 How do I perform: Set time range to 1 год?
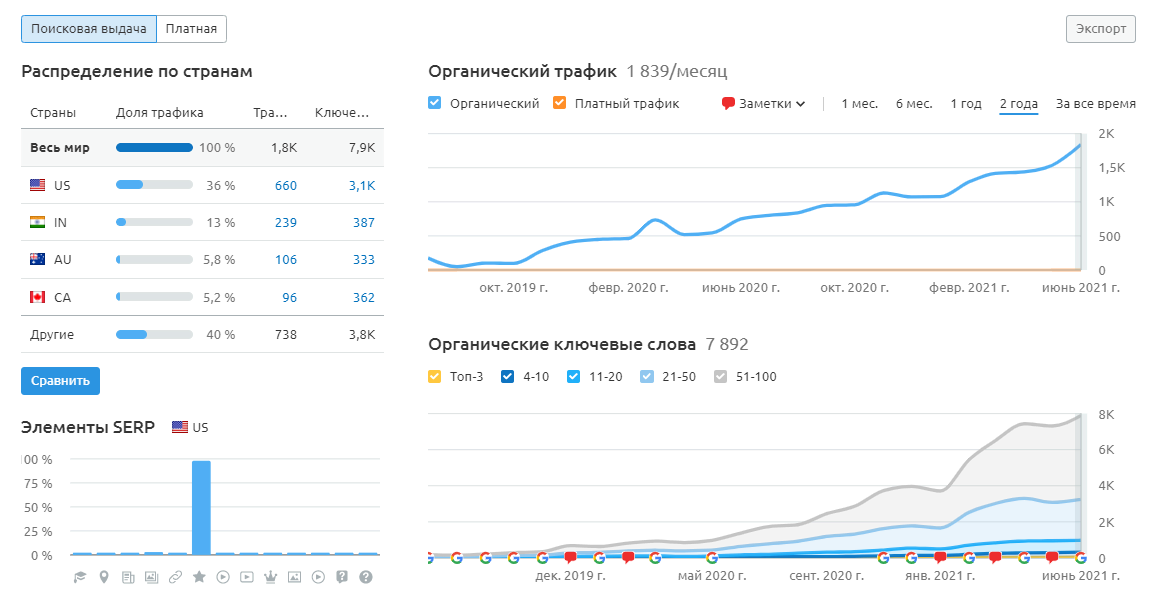click(965, 103)
